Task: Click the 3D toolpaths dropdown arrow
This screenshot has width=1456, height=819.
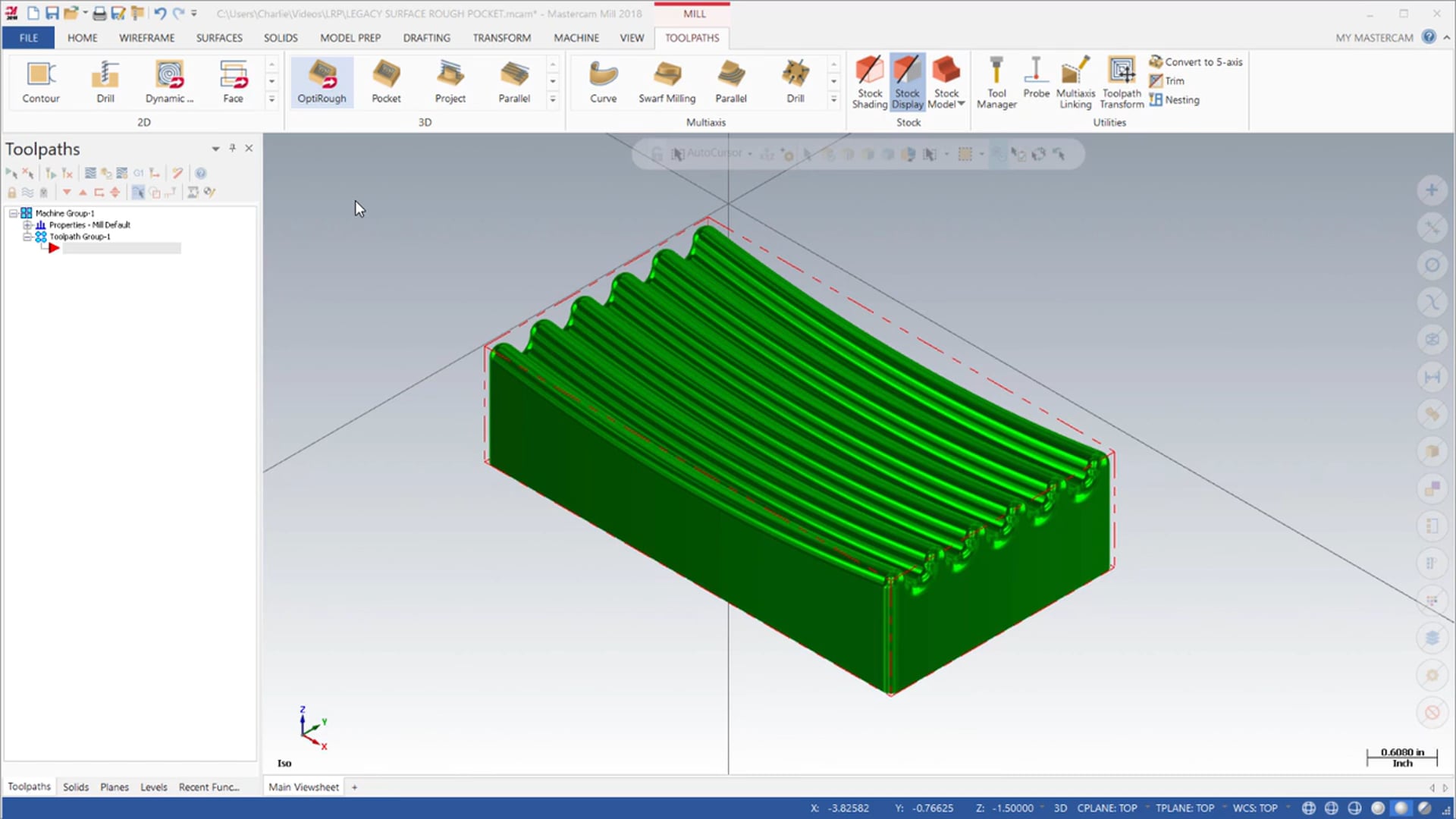Action: pyautogui.click(x=553, y=99)
